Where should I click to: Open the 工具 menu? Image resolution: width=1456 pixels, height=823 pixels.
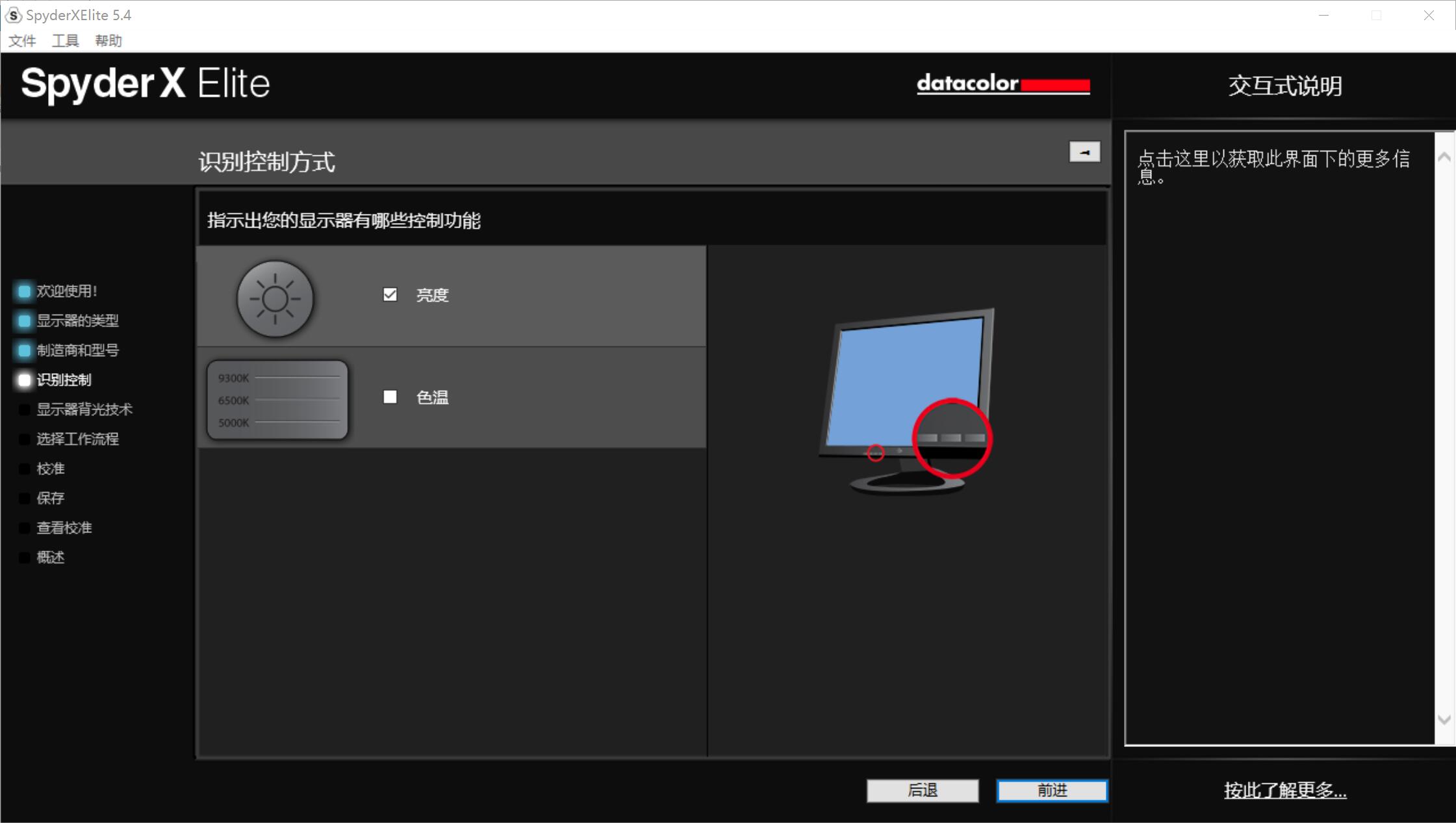[65, 41]
